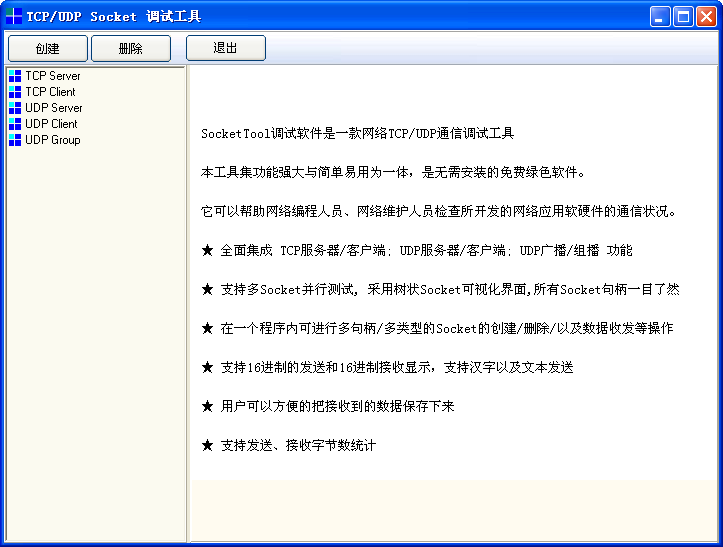Click the line '全面集成 TCP服务器/客户端'
The height and width of the screenshot is (547, 723).
pos(417,250)
